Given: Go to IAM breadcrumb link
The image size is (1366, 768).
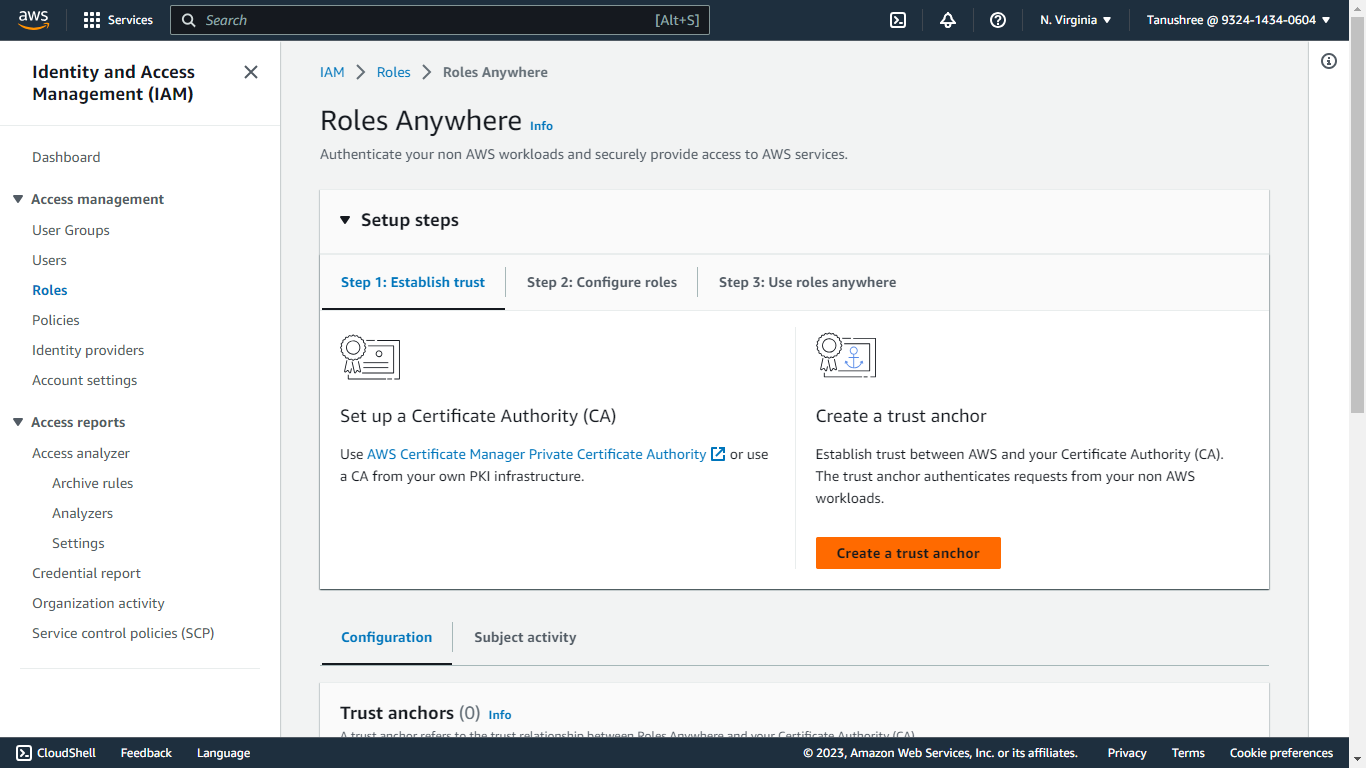Looking at the screenshot, I should point(332,72).
